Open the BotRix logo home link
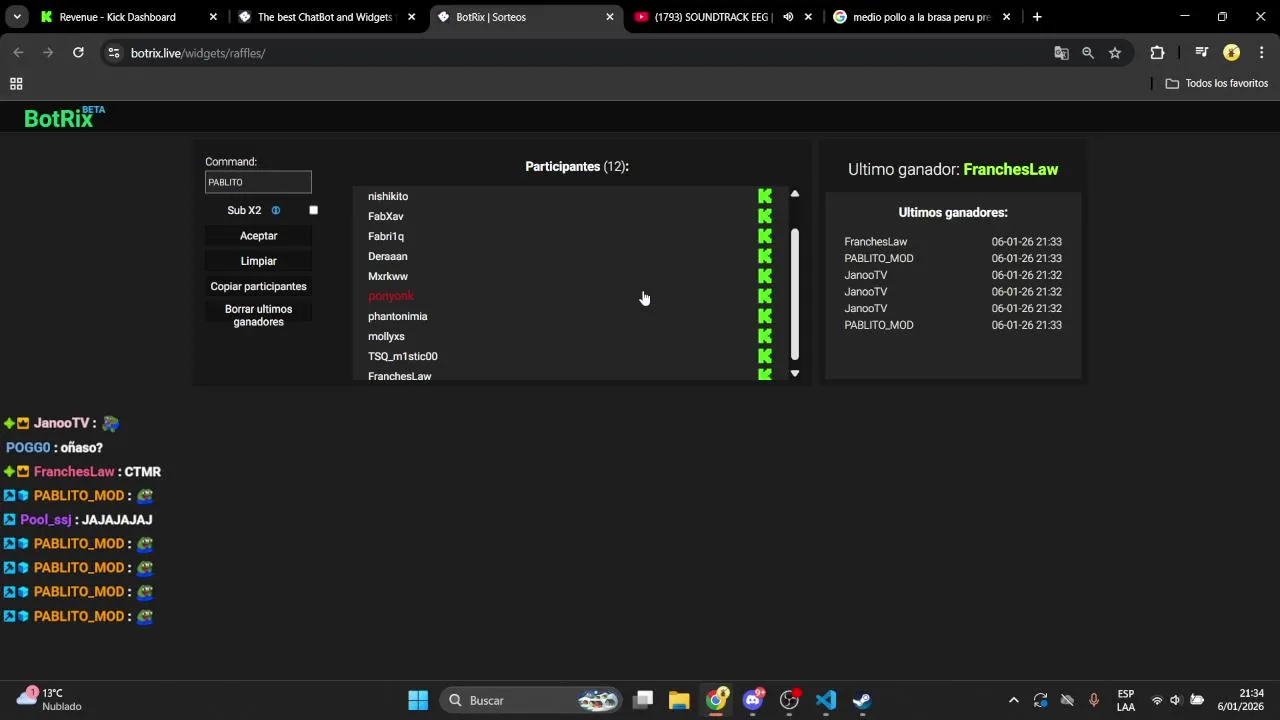 pyautogui.click(x=64, y=118)
